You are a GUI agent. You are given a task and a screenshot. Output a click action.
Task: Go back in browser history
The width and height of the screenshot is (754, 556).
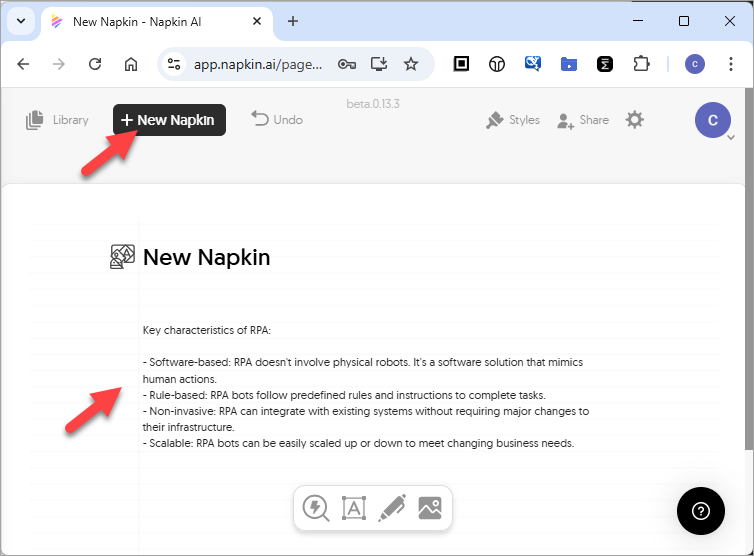[23, 64]
